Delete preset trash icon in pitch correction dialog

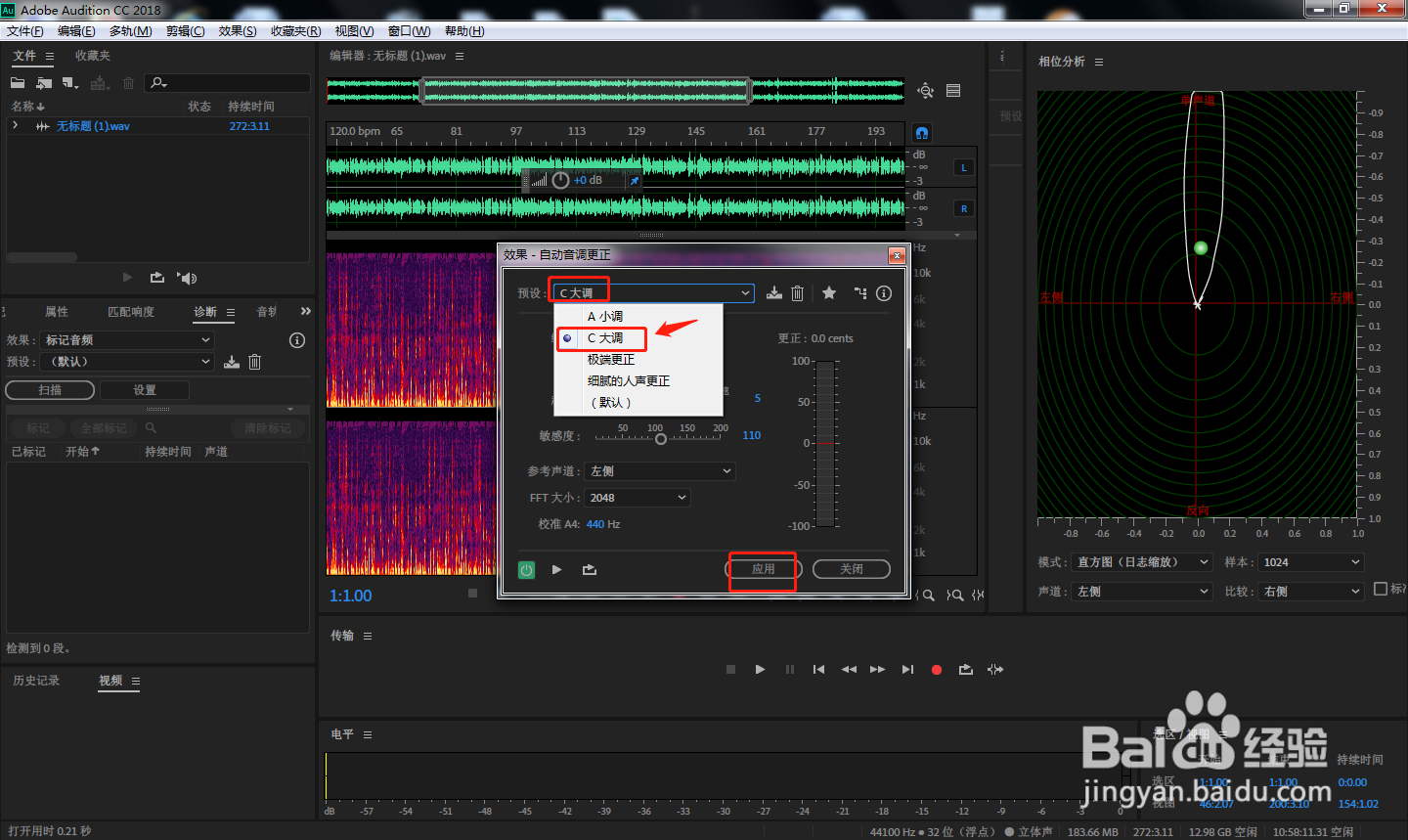click(x=797, y=292)
